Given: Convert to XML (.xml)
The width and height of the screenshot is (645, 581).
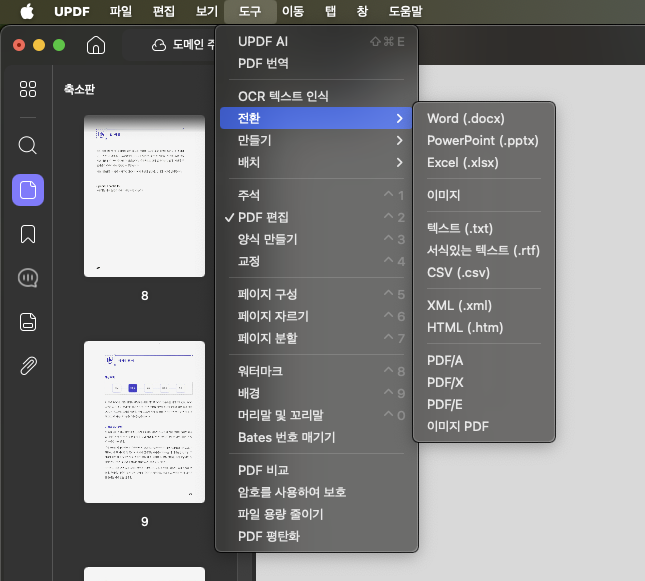Looking at the screenshot, I should click(x=484, y=305).
